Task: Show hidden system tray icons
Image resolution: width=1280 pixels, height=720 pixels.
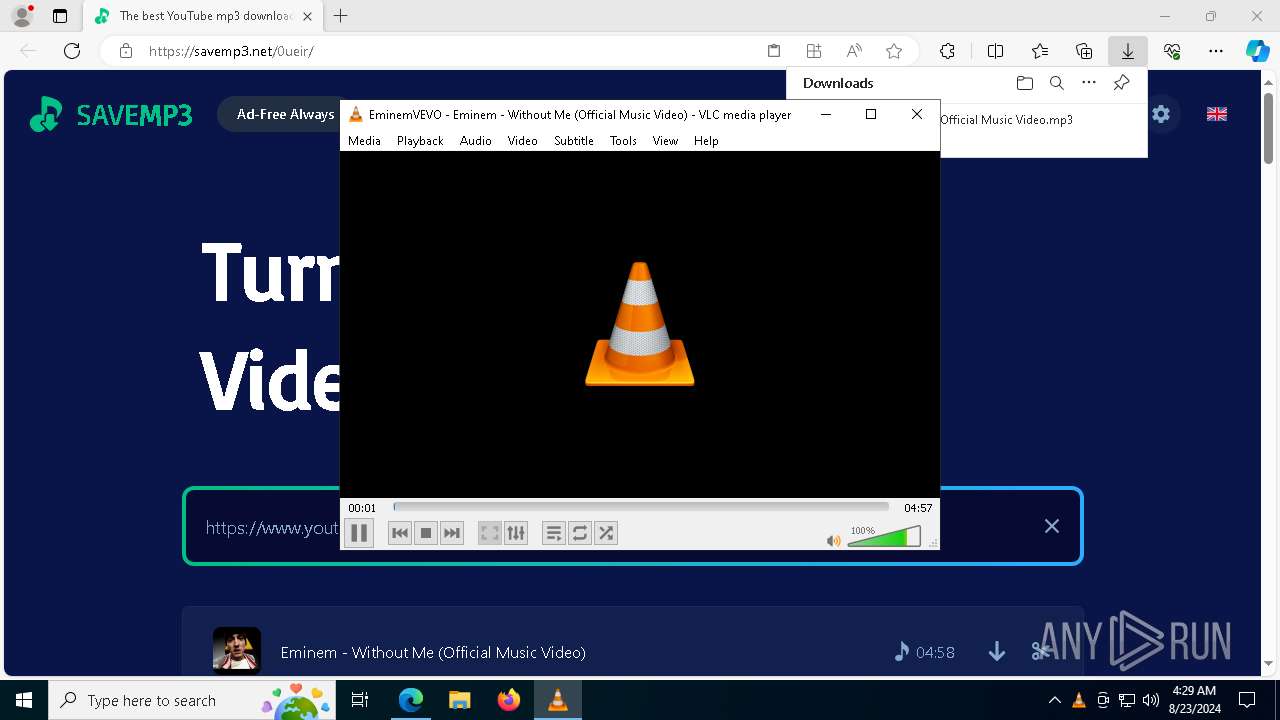Action: point(1054,700)
